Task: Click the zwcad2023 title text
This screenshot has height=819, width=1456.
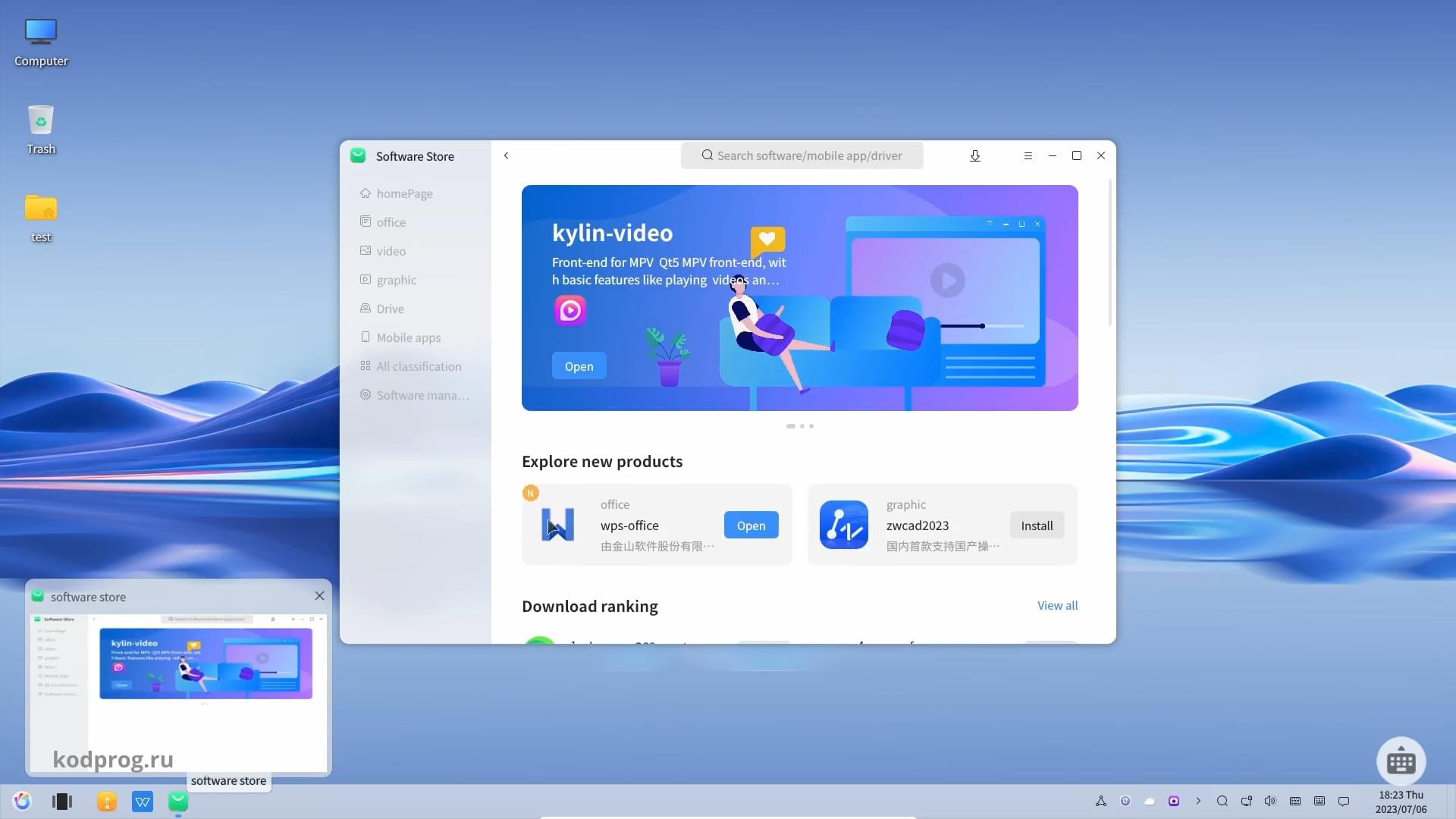Action: 918,526
